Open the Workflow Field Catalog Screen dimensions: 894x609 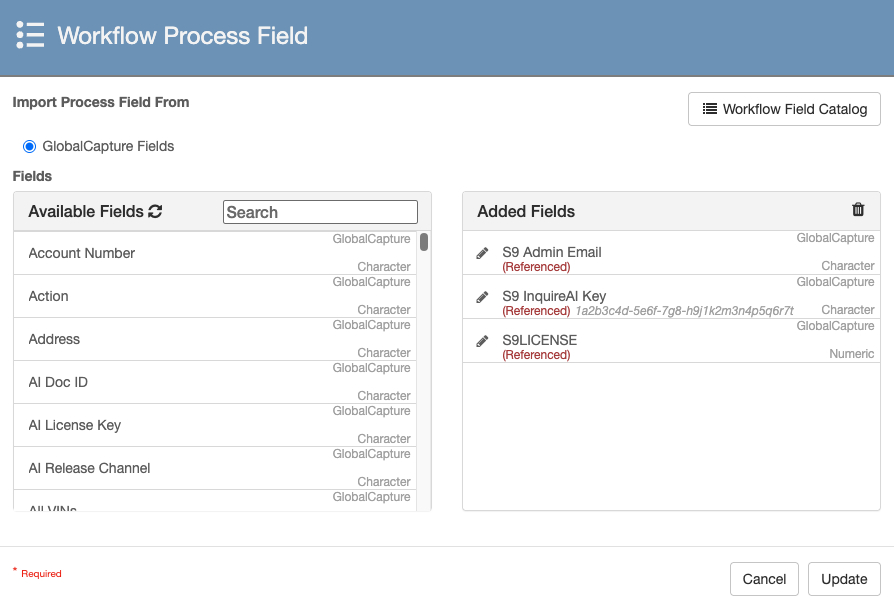pos(784,109)
